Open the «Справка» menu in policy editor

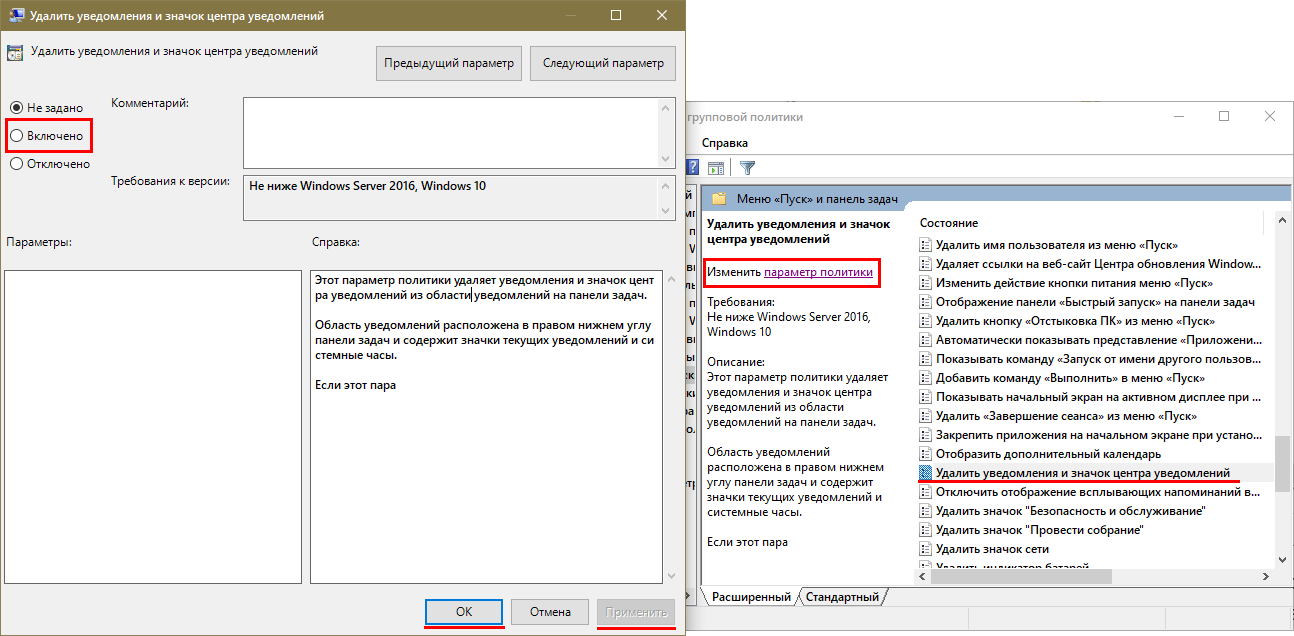coord(725,143)
